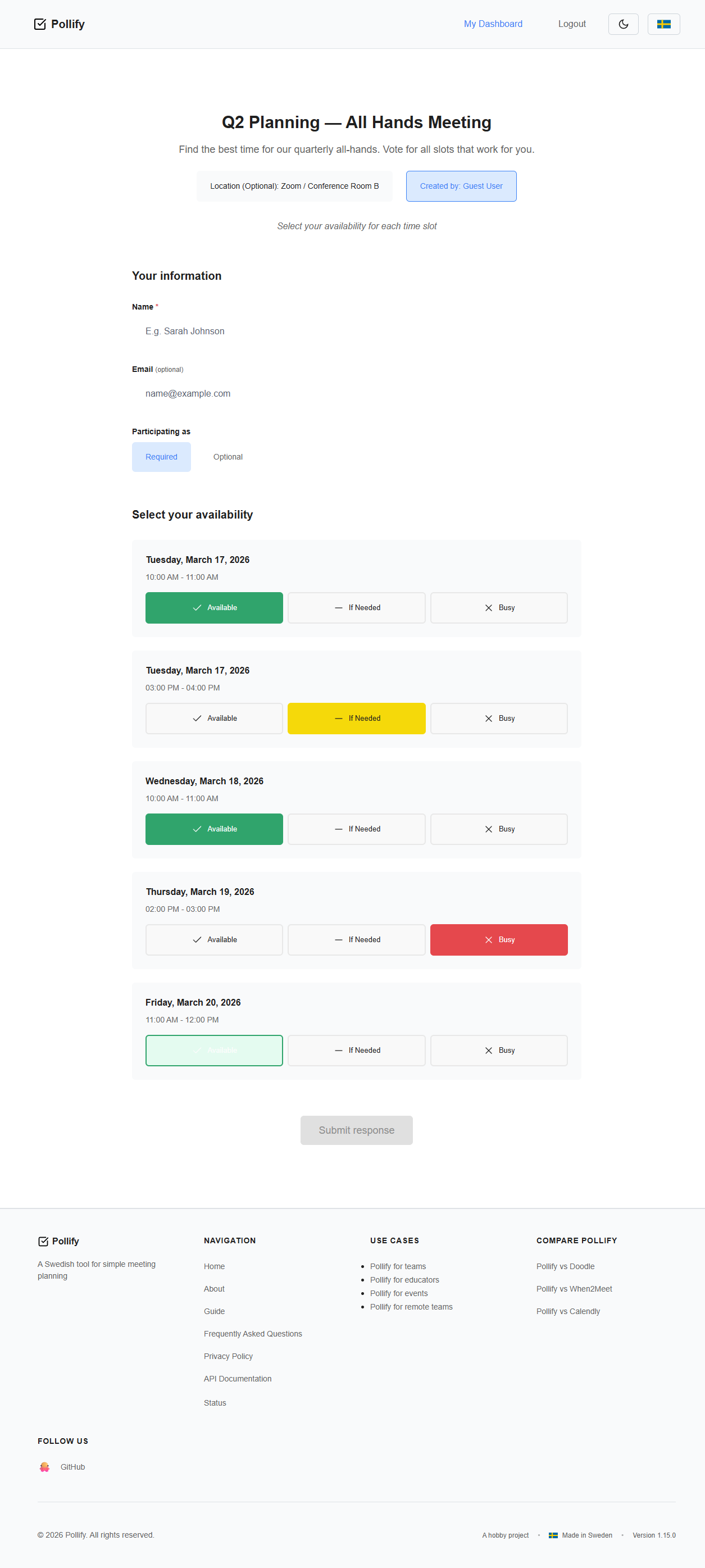Screen dimensions: 705x1568
Task: Click the Pollify logo in the header
Action: (x=58, y=24)
